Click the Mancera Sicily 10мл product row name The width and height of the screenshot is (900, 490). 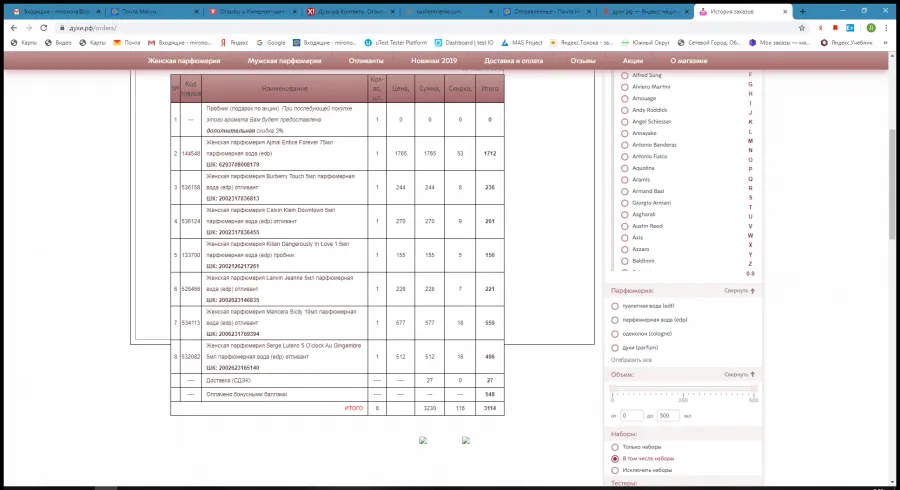pyautogui.click(x=281, y=317)
